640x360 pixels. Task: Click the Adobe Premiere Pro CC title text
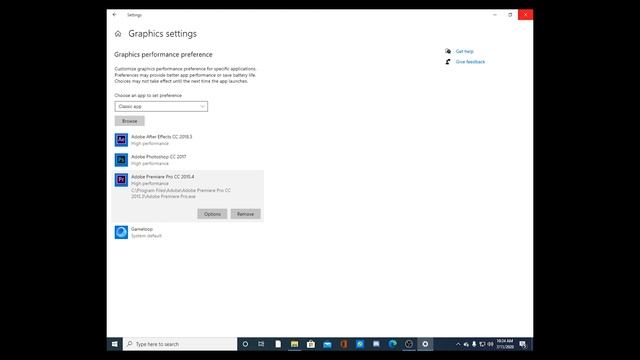tap(162, 177)
